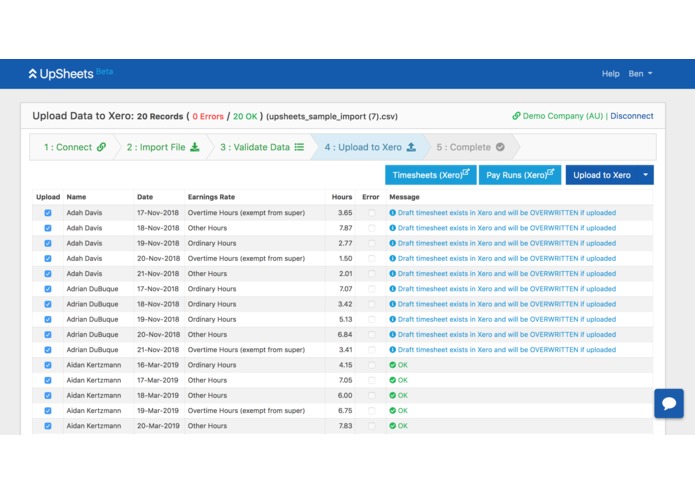Click the Timesheets (Xero) button
The height and width of the screenshot is (494, 695).
tap(431, 175)
